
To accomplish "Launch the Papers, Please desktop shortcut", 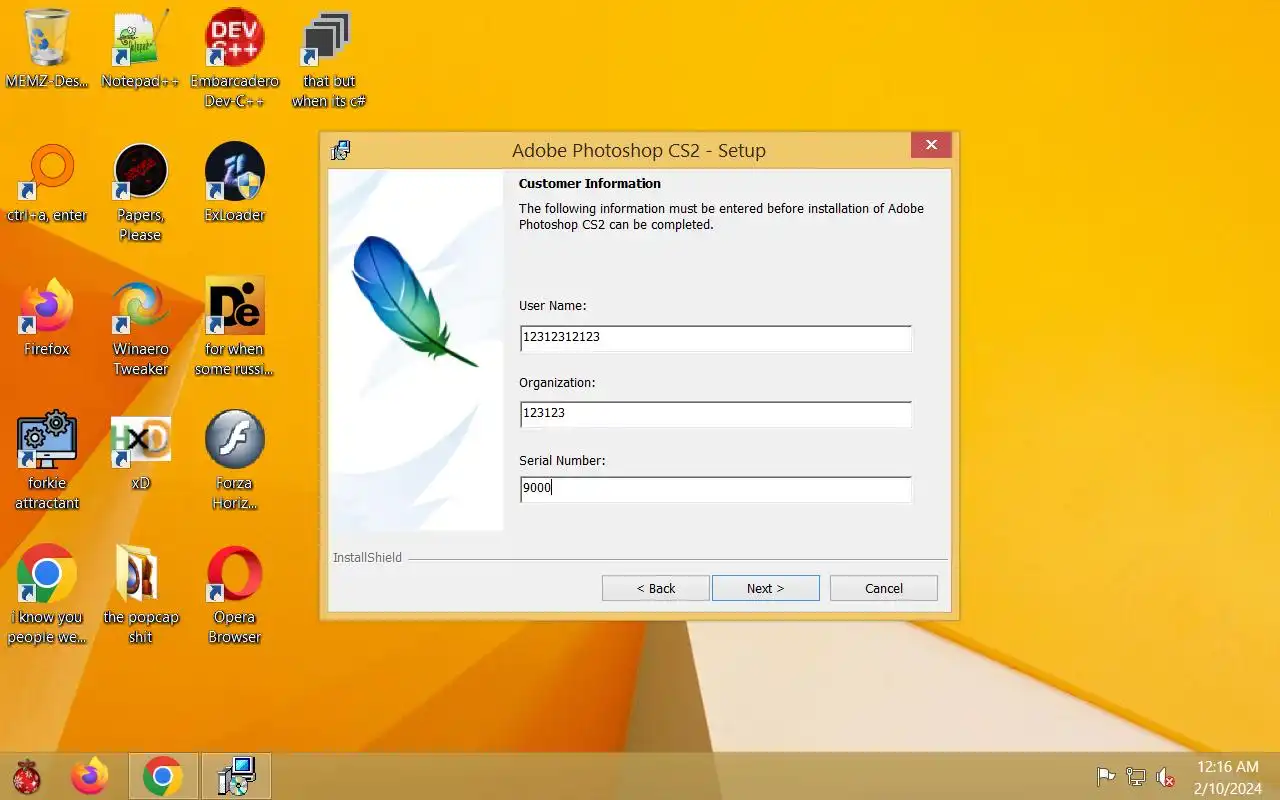I will pyautogui.click(x=140, y=193).
